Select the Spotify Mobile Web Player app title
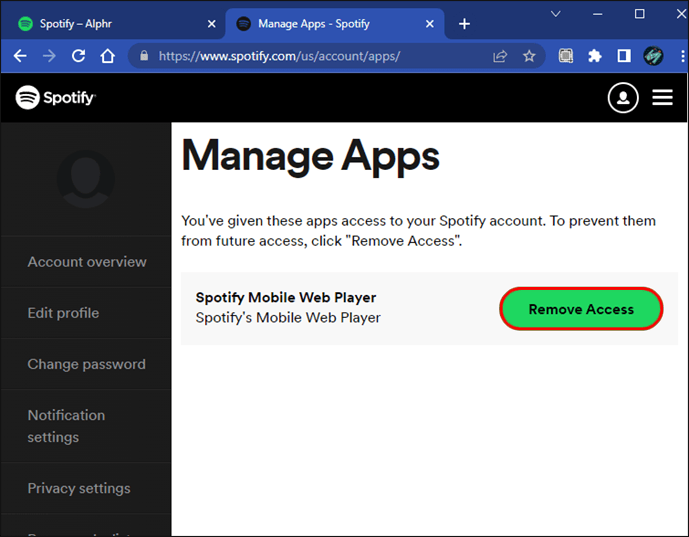Screen dimensions: 689x537 (x=286, y=298)
